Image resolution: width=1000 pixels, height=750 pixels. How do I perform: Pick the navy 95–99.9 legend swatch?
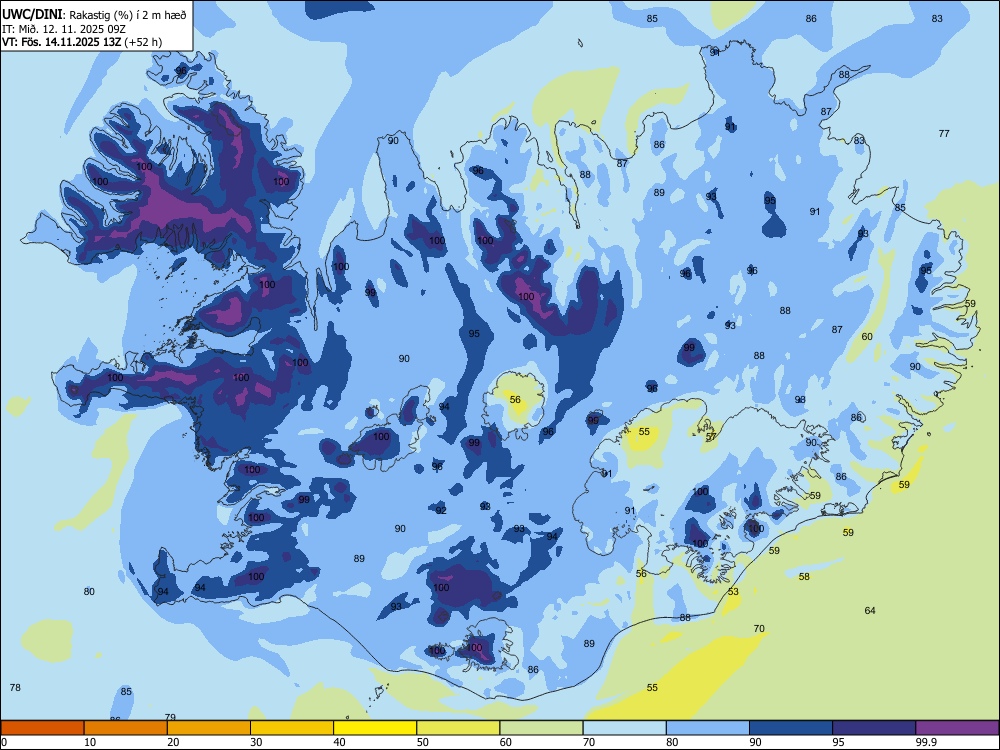coord(874,728)
